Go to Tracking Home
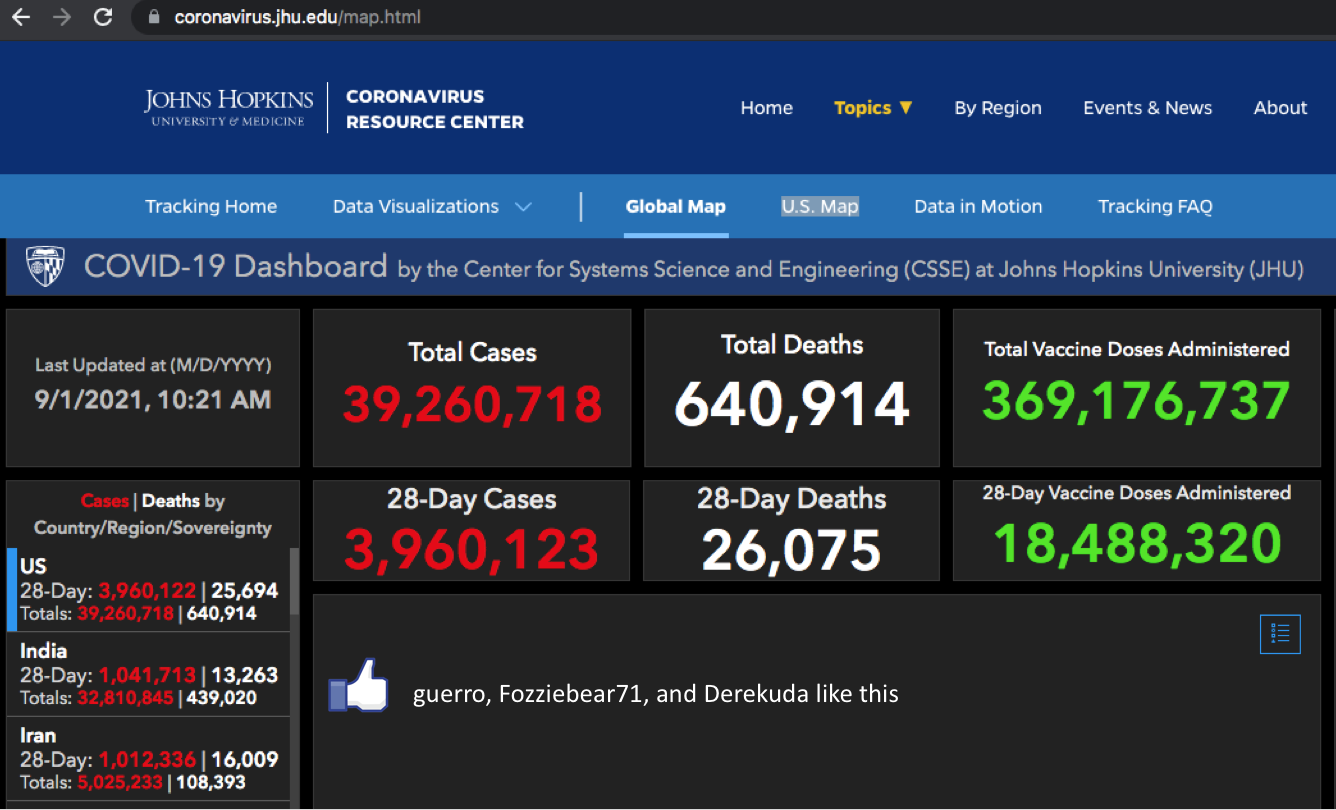This screenshot has height=810, width=1336. [x=211, y=207]
